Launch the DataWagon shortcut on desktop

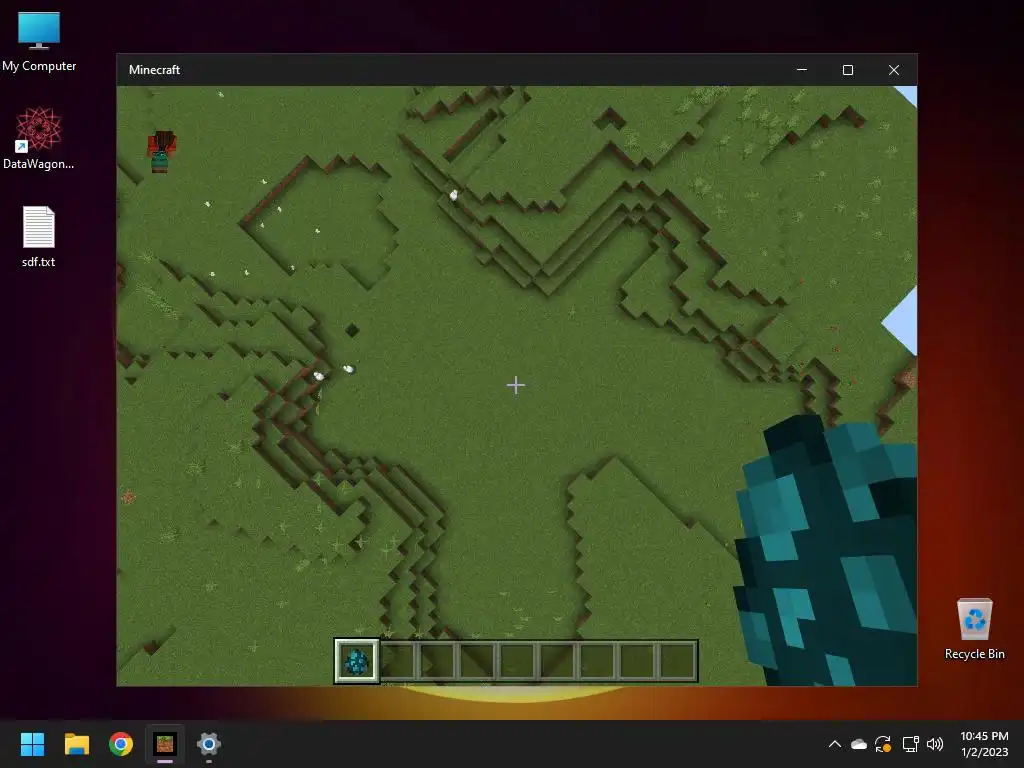click(x=39, y=138)
